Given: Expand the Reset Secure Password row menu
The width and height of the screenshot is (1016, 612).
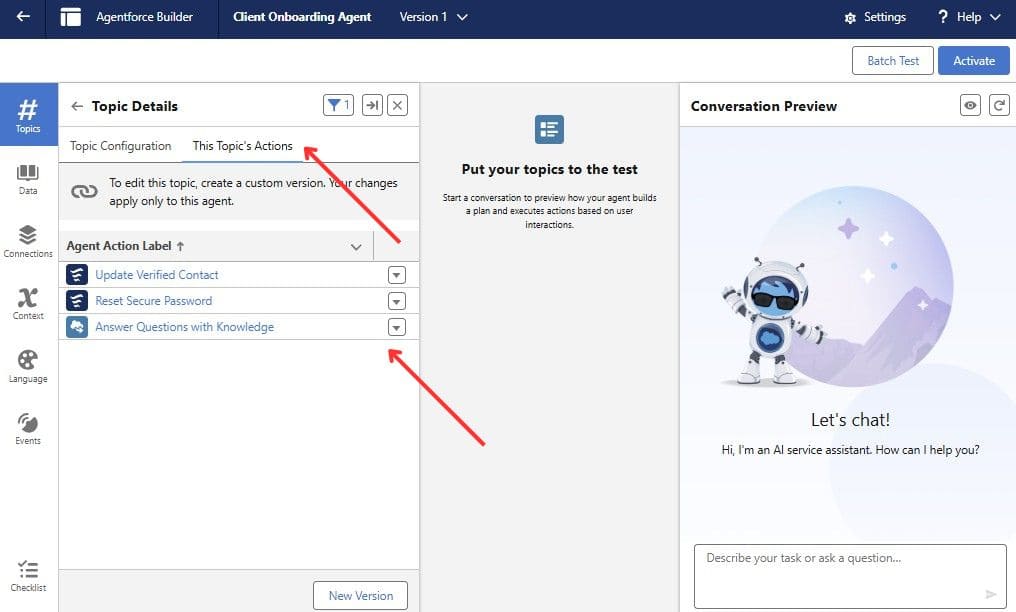Looking at the screenshot, I should [397, 301].
